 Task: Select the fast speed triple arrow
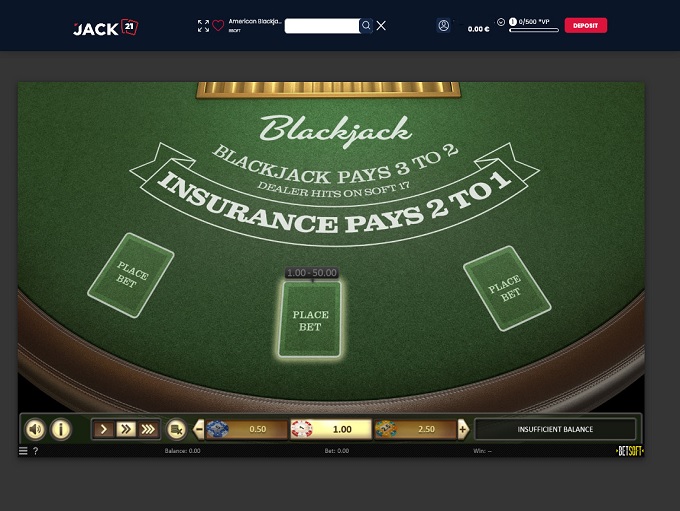click(148, 429)
